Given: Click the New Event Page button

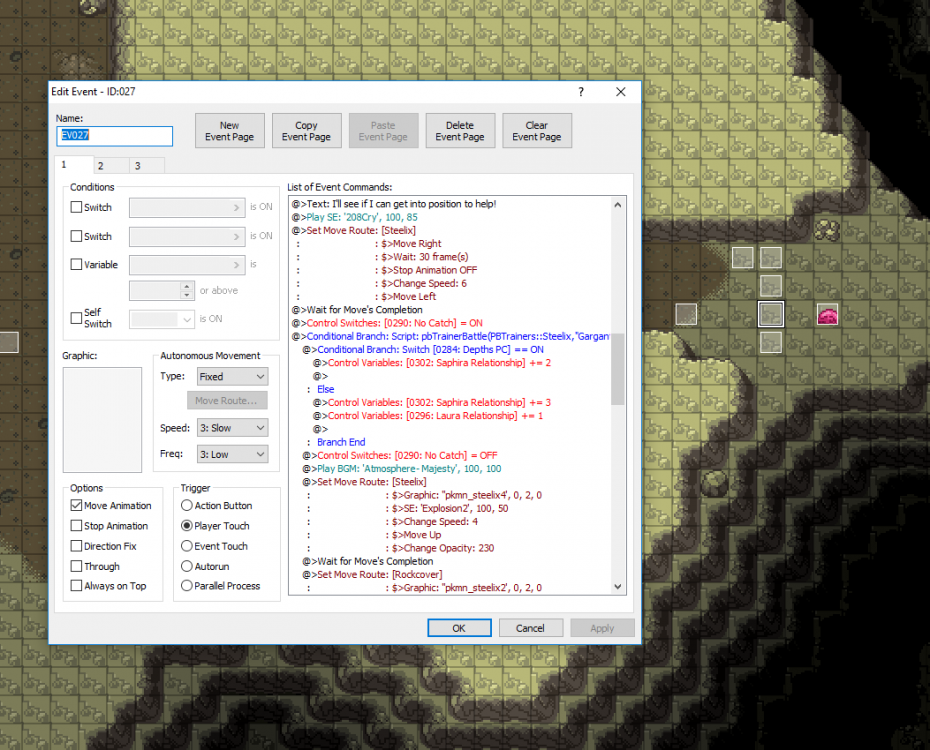Looking at the screenshot, I should click(230, 131).
